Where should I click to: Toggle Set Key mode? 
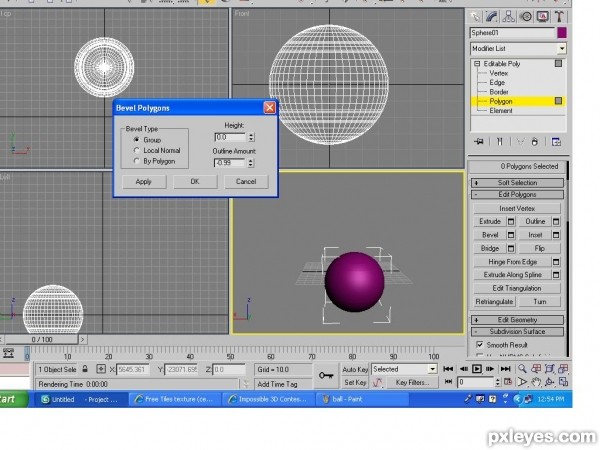(x=355, y=382)
